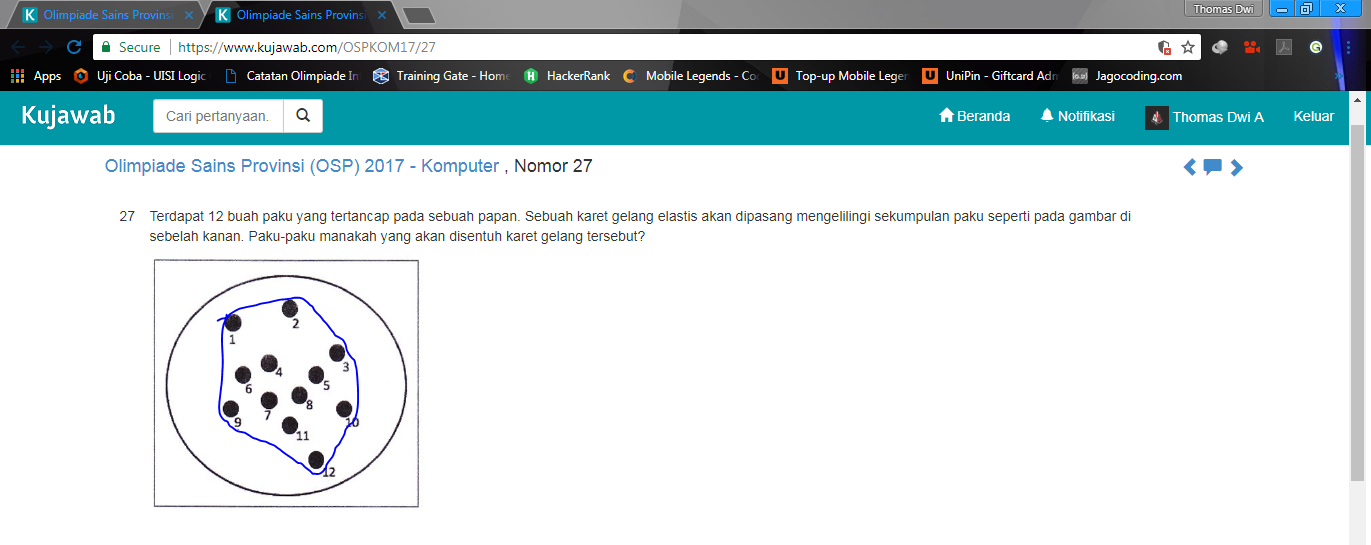Go to next question with right chevron

tap(1237, 167)
